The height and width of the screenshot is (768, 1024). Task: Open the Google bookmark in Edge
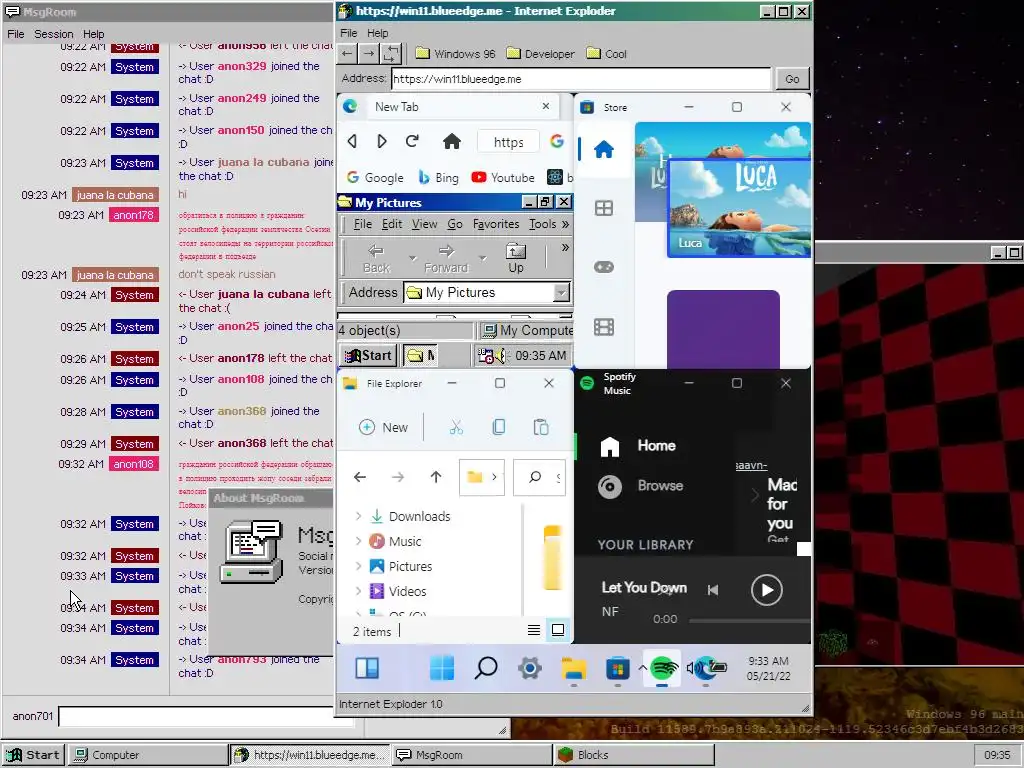tap(375, 178)
